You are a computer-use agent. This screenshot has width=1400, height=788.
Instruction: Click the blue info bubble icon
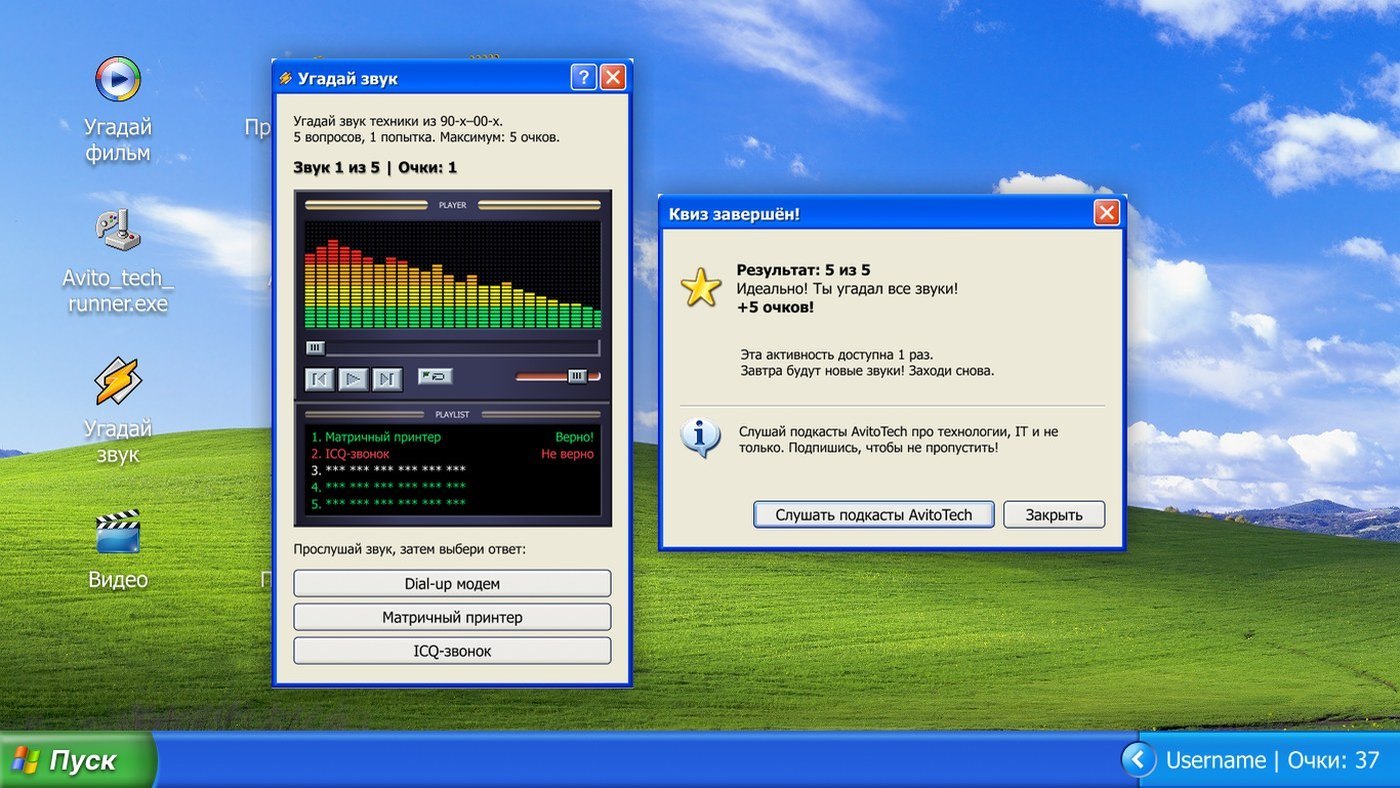(701, 438)
